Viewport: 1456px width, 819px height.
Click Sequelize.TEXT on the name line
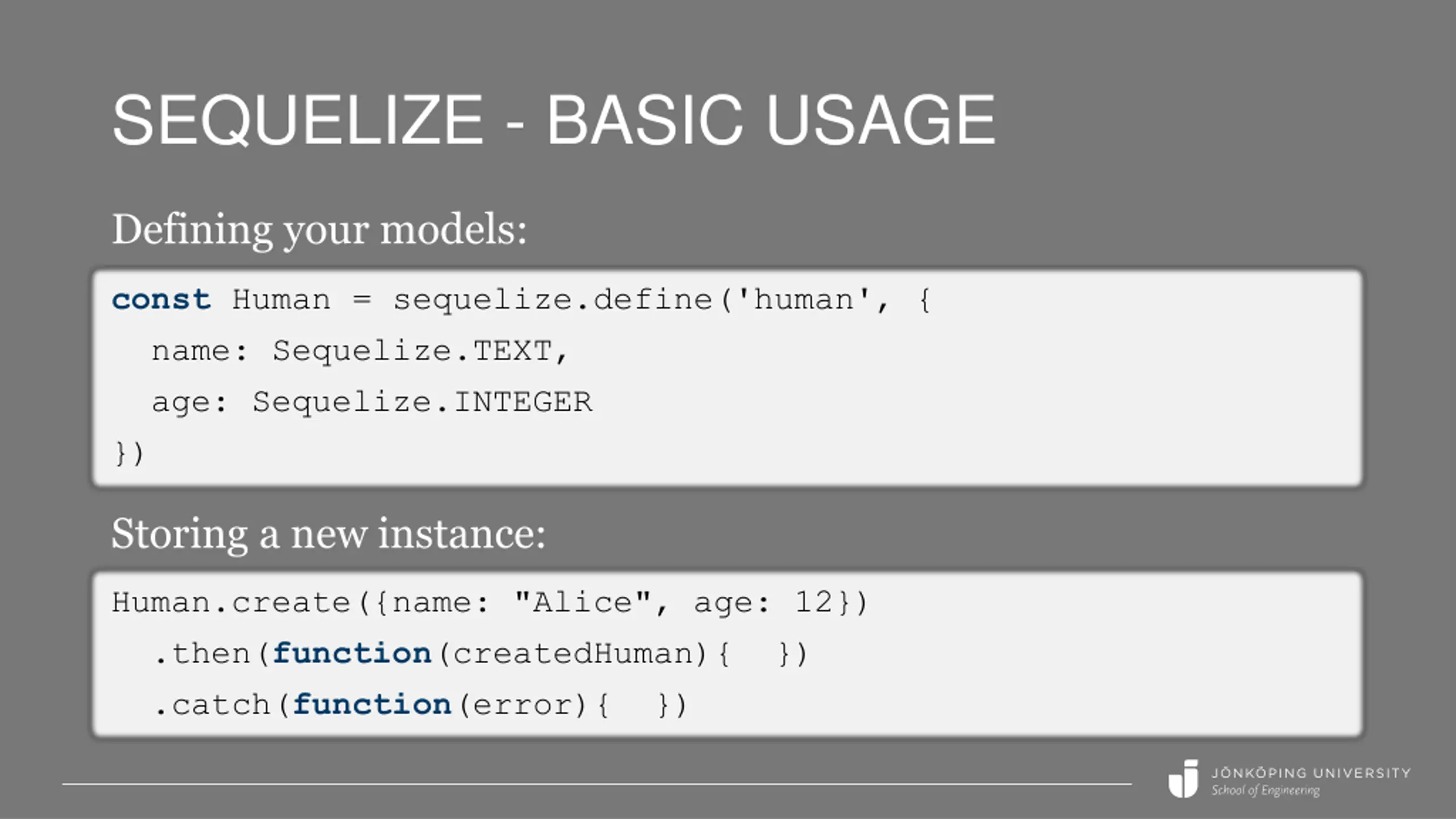tap(412, 351)
